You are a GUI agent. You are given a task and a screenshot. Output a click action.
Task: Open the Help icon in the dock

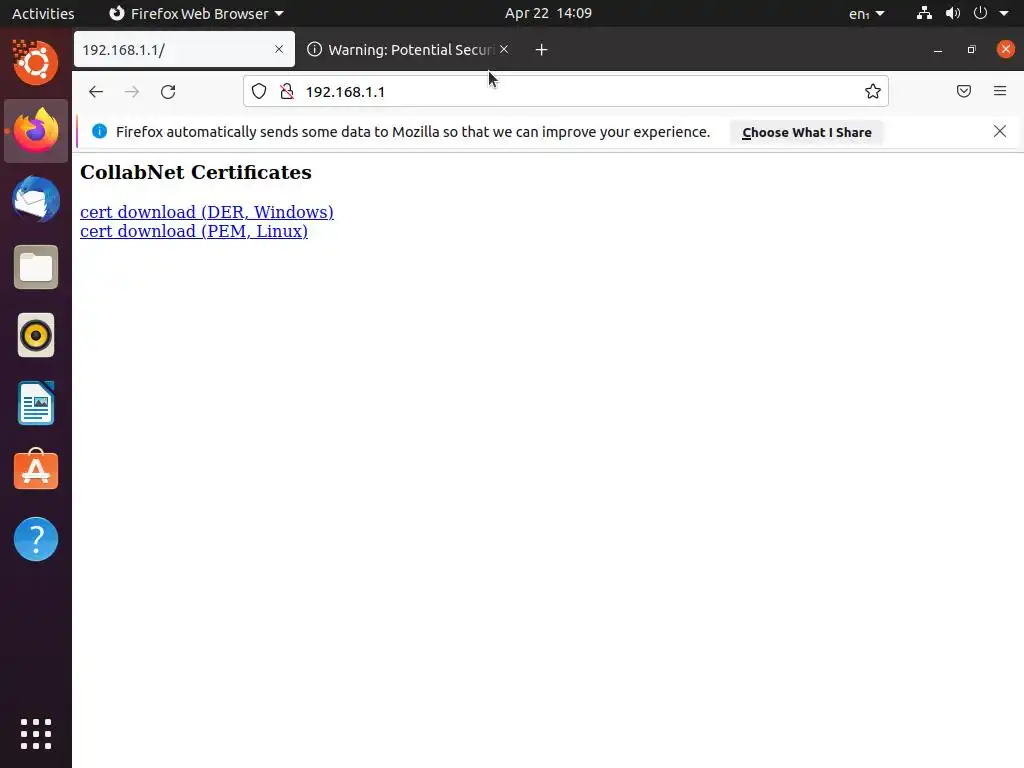pyautogui.click(x=36, y=539)
